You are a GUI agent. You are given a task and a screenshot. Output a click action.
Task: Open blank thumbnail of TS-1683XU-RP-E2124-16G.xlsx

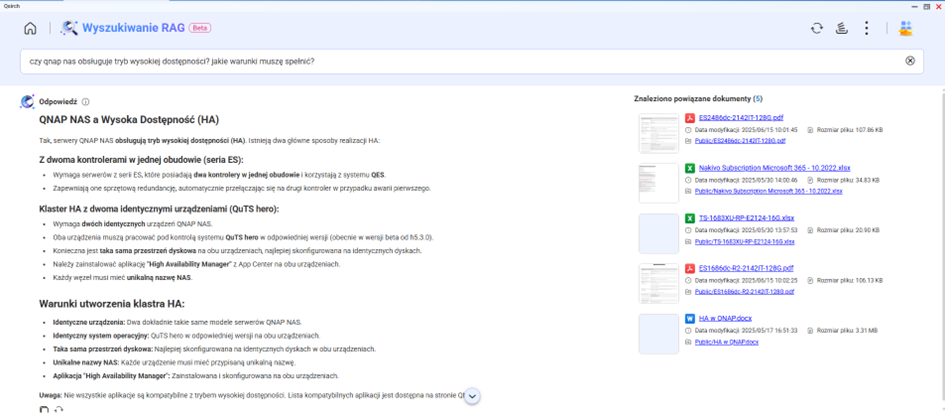tap(658, 233)
